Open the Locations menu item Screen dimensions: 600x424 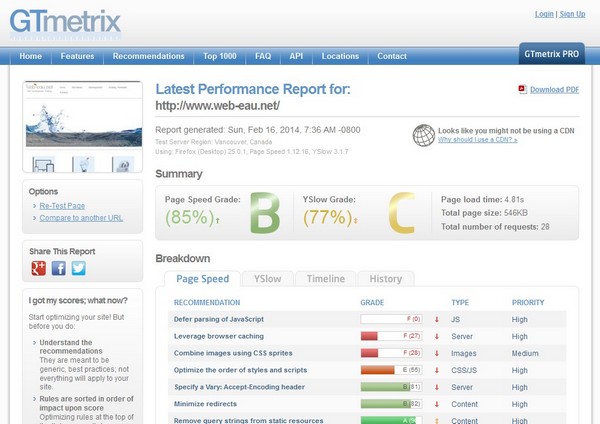tap(340, 56)
